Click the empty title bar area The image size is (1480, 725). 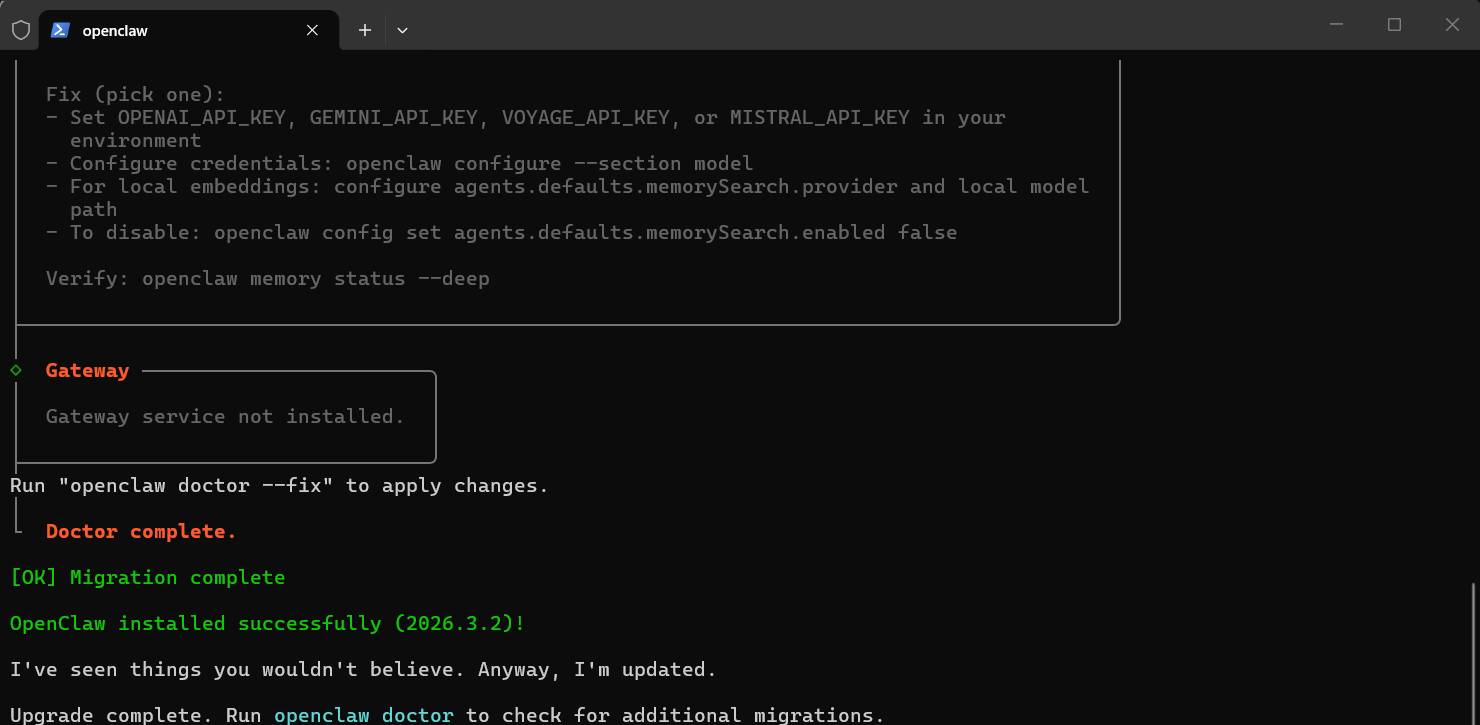tap(850, 25)
